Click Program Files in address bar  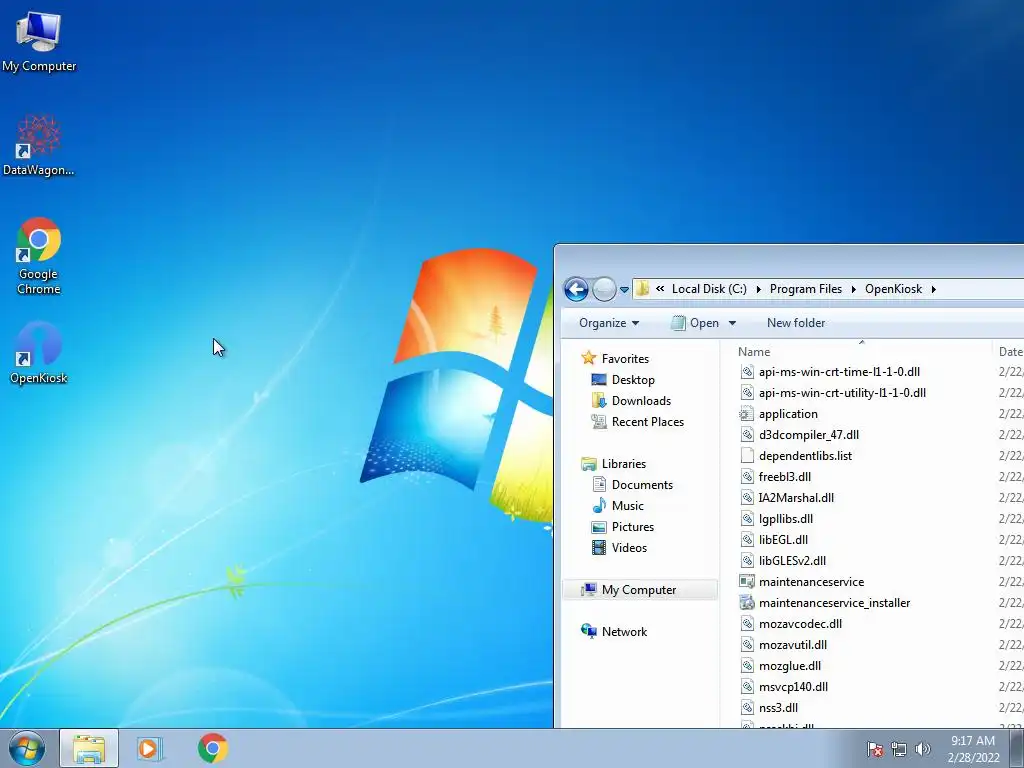805,289
